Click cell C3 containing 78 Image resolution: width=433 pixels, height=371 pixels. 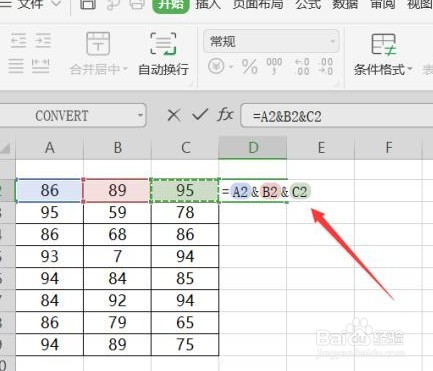coord(185,212)
